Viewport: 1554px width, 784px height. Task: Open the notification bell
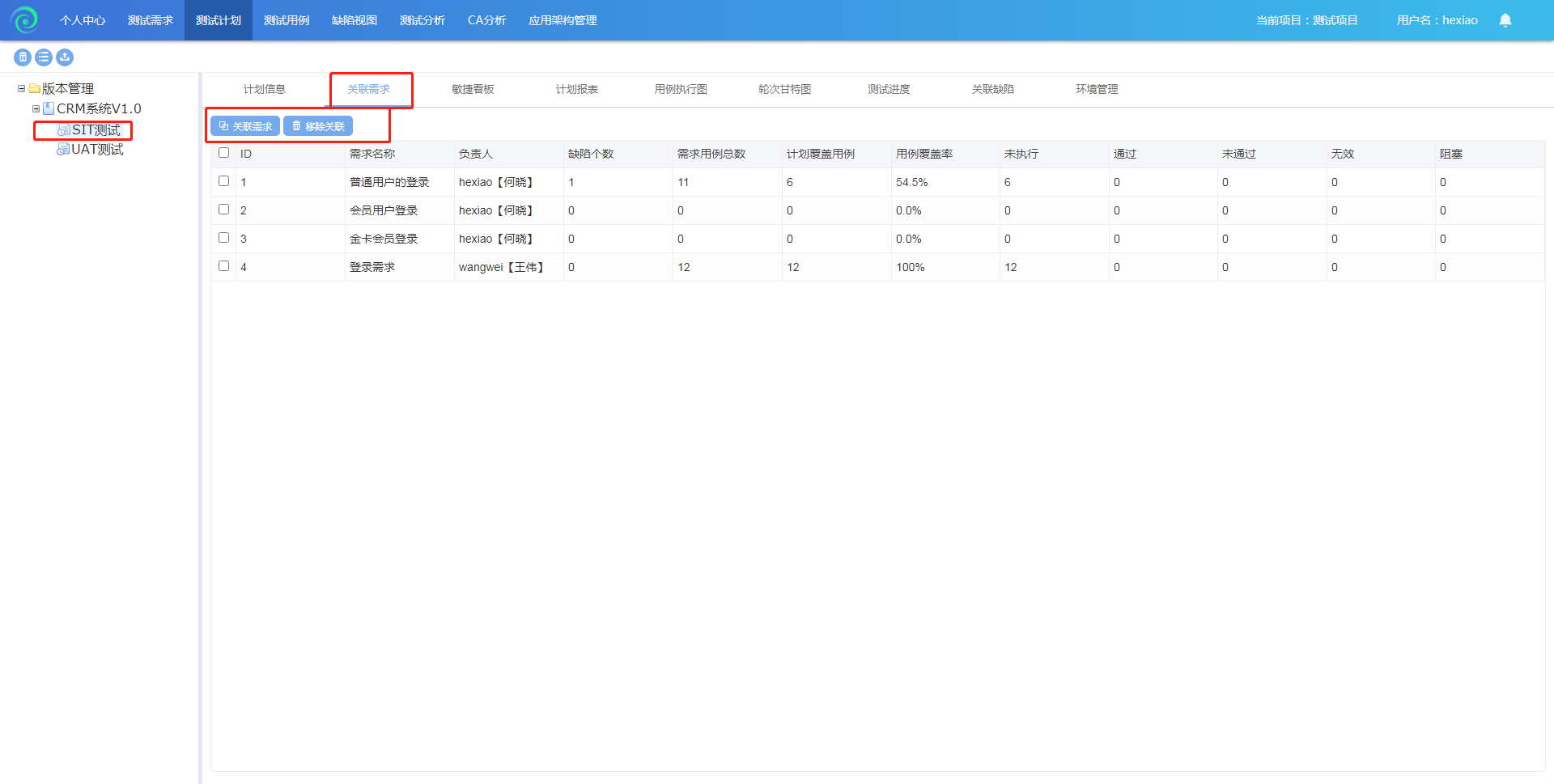coord(1505,20)
